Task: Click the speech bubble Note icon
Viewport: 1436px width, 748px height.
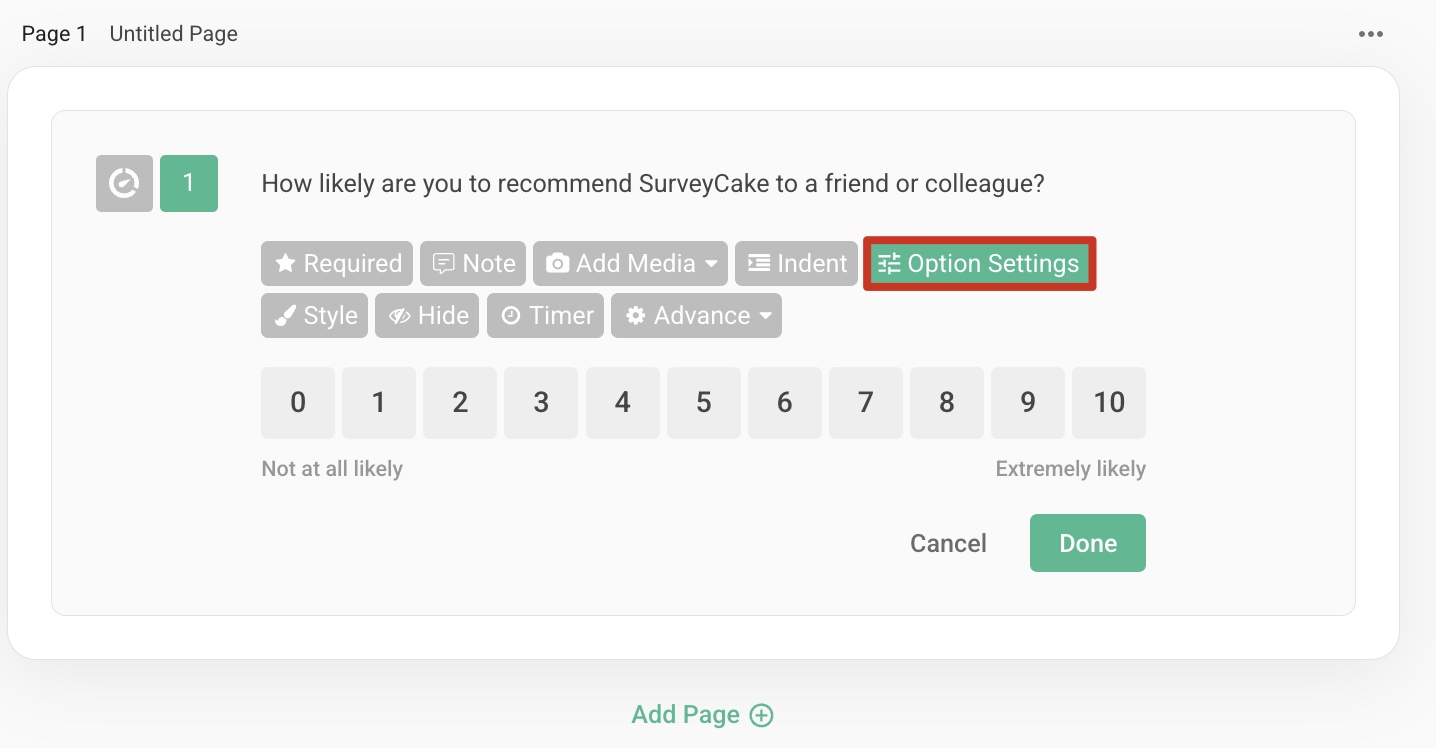Action: (446, 263)
